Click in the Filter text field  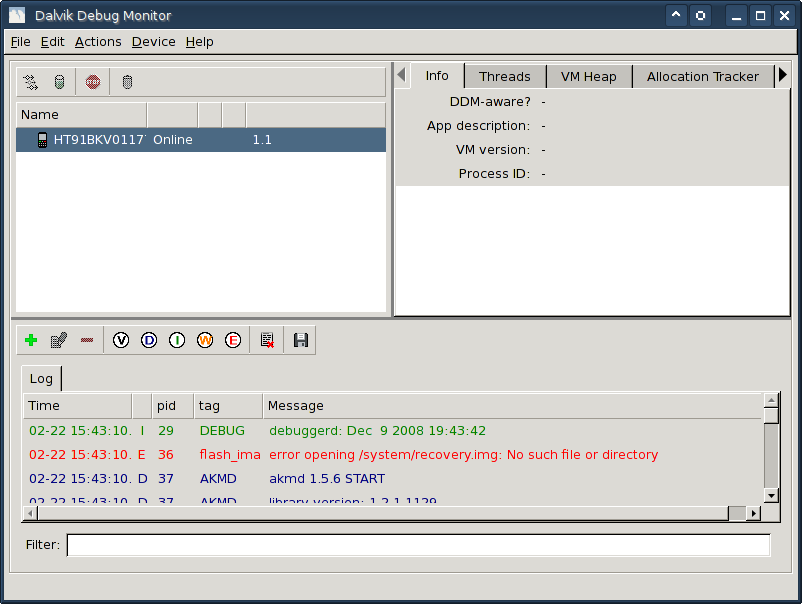click(x=418, y=545)
